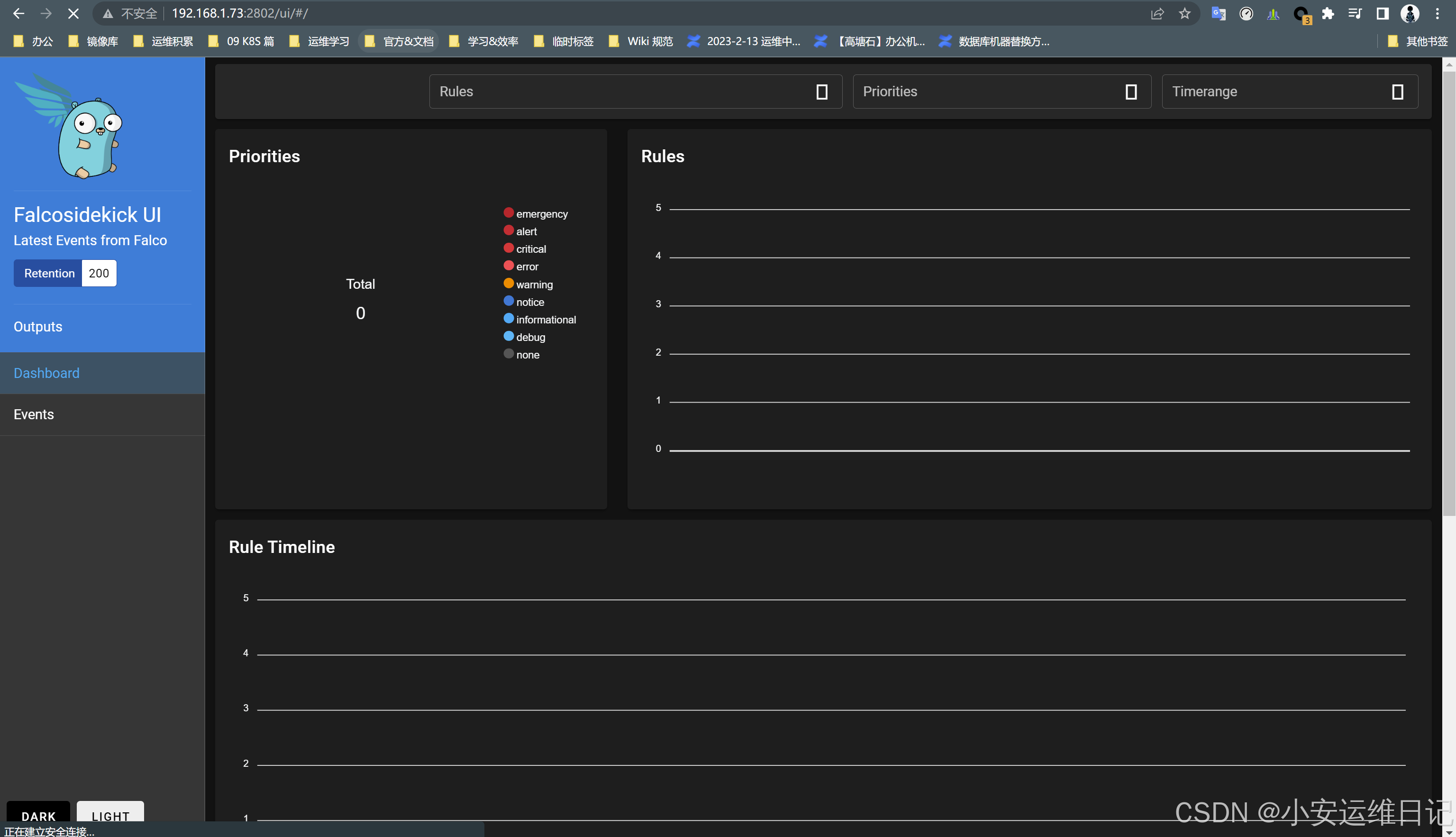
Task: Click the Retention label
Action: [49, 273]
